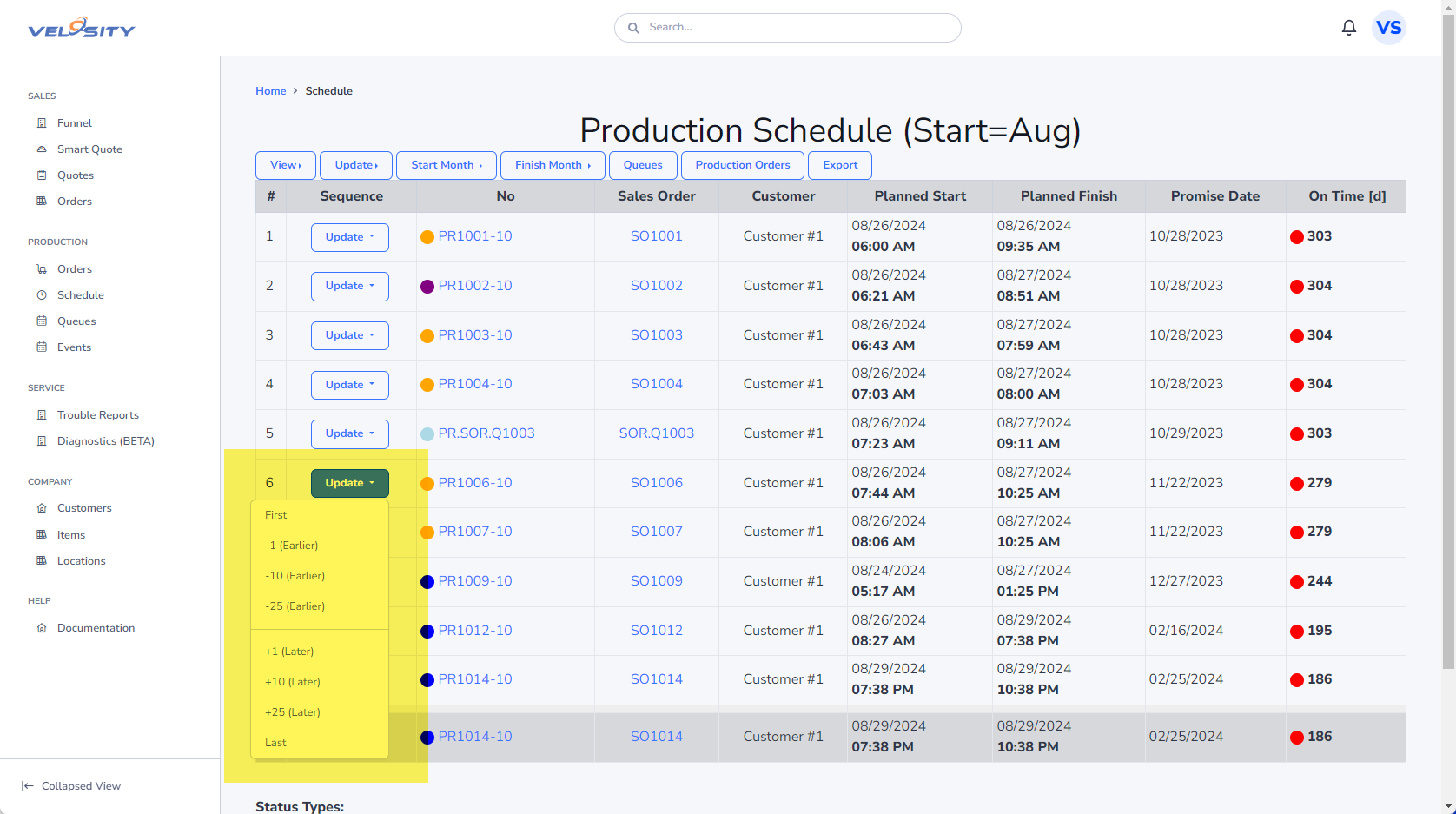The width and height of the screenshot is (1456, 814).
Task: Click the Export button
Action: pyautogui.click(x=839, y=165)
